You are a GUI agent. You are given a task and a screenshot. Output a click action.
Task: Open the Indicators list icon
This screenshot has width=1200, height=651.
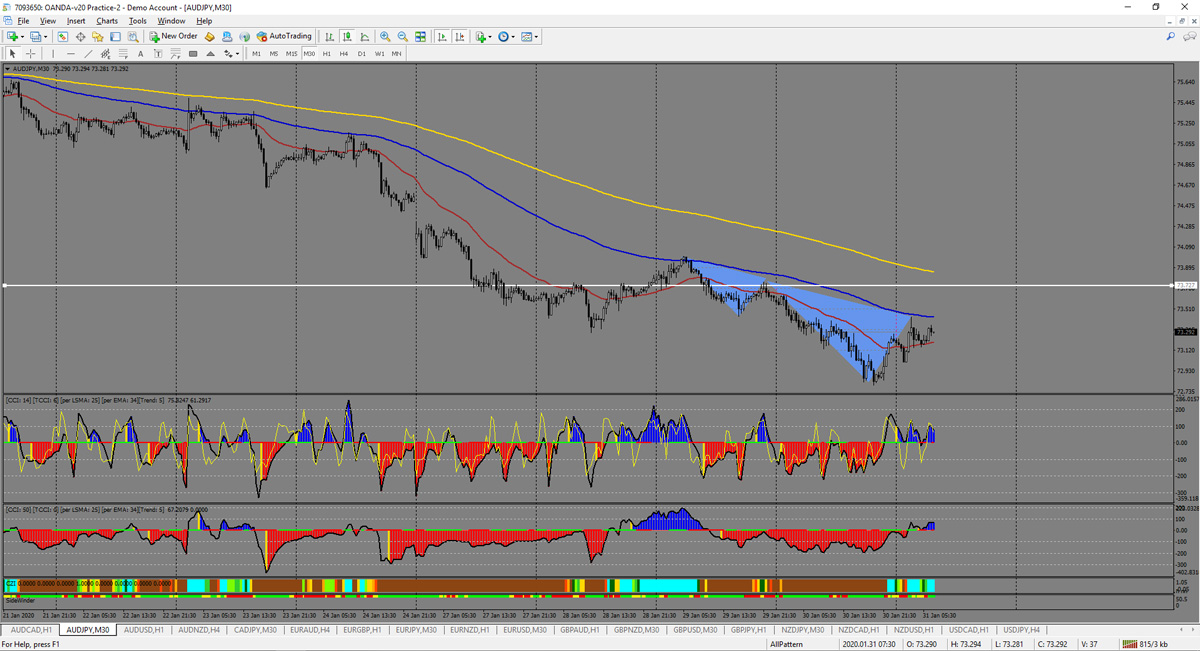pos(481,37)
